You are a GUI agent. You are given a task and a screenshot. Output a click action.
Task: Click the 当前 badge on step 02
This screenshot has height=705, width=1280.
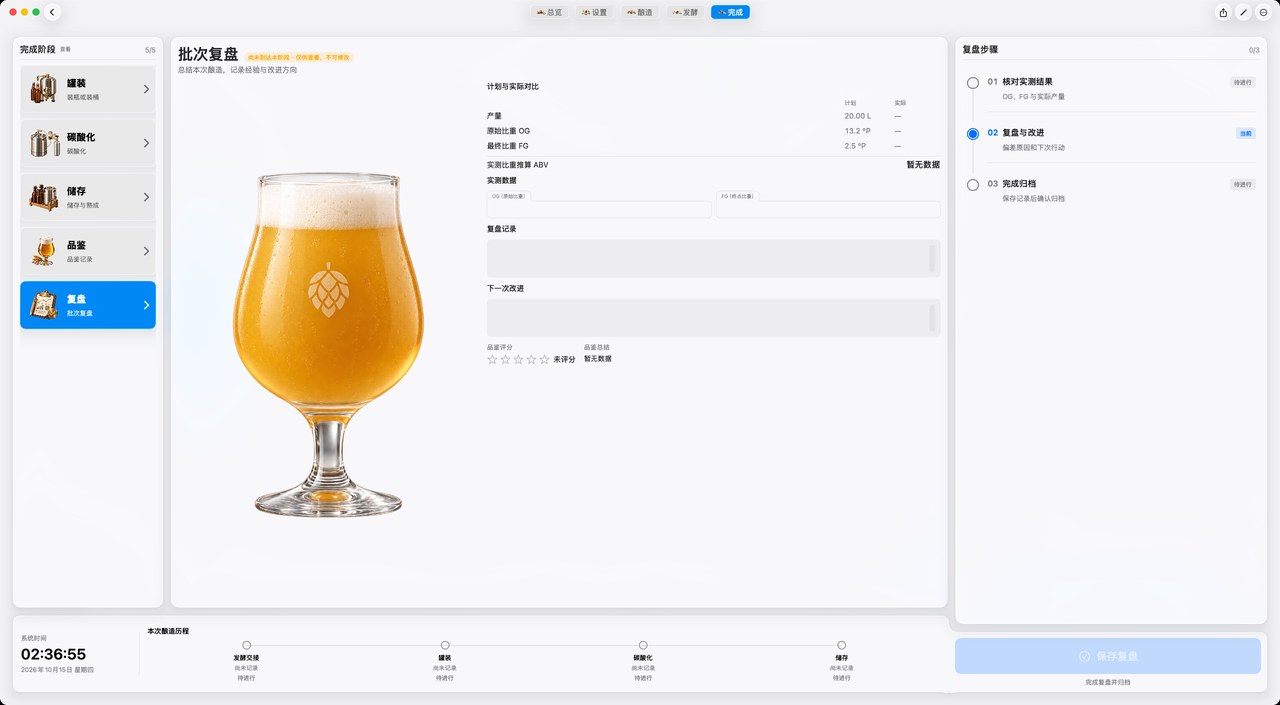point(1245,133)
